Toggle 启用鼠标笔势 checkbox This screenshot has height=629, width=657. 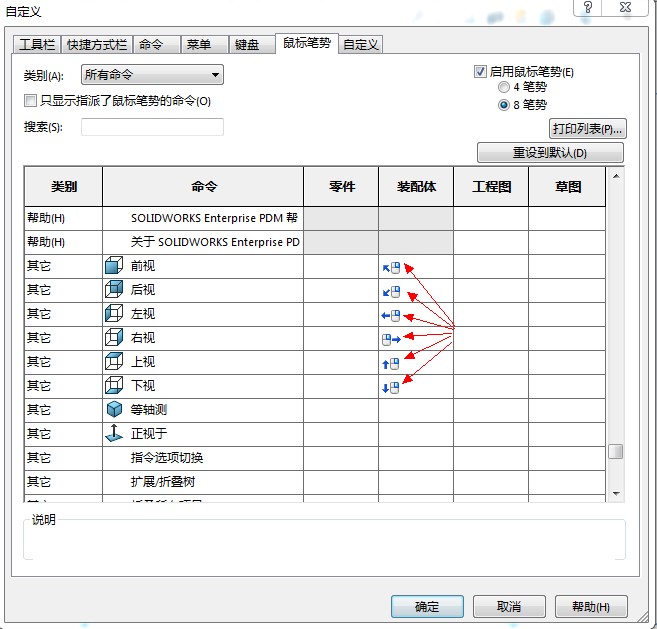point(480,72)
